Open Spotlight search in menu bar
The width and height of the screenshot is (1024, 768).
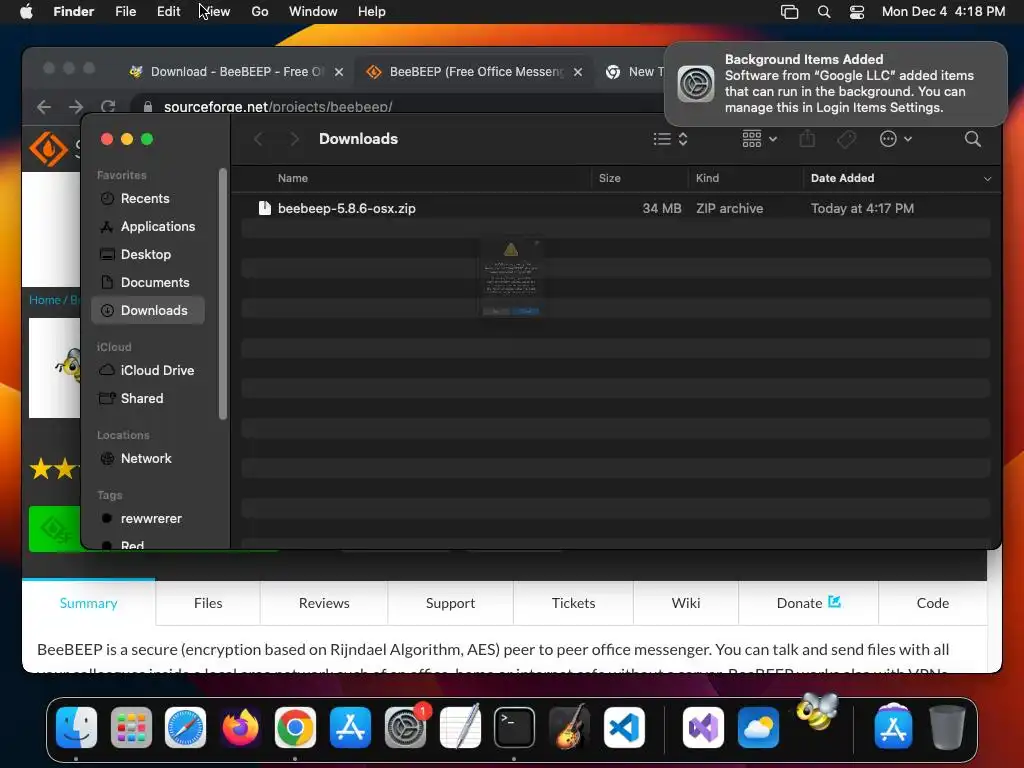824,12
